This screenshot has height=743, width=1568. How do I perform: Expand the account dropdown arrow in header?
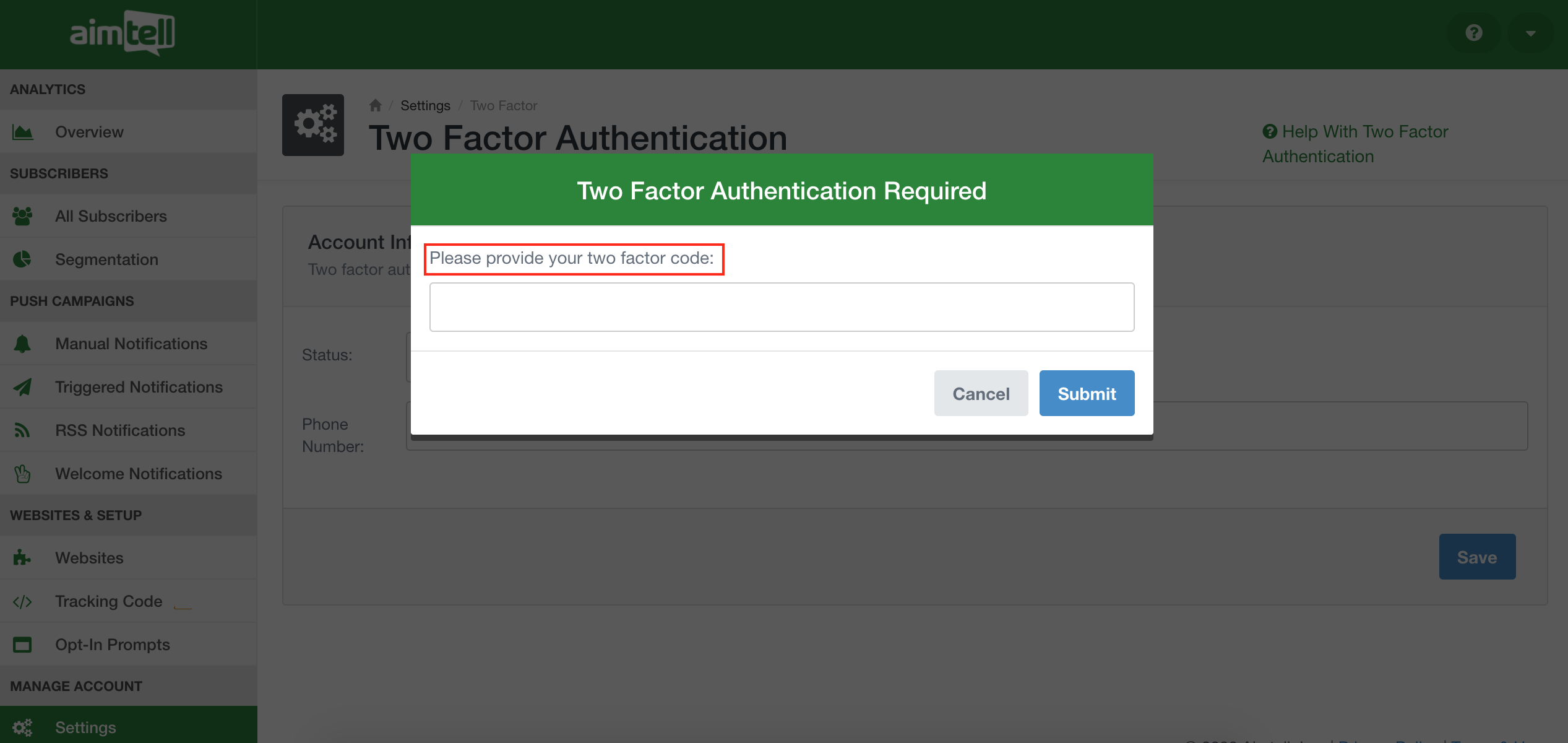(x=1530, y=33)
